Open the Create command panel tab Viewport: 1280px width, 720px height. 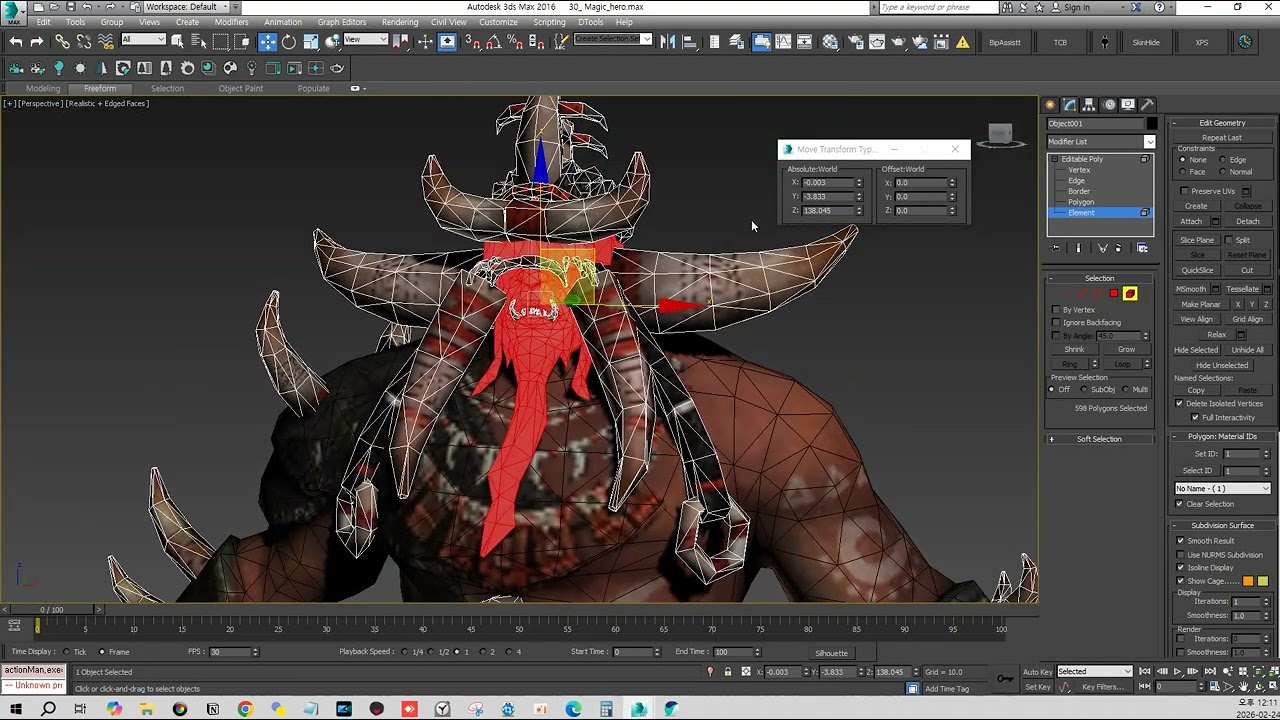pos(1050,105)
